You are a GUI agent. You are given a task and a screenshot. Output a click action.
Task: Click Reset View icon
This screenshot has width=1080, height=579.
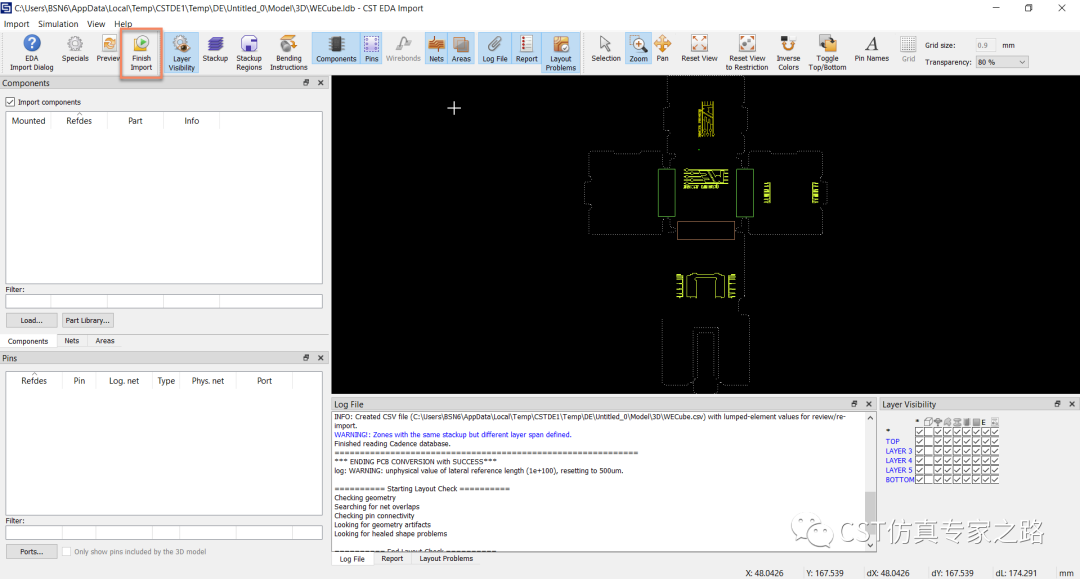pos(699,50)
